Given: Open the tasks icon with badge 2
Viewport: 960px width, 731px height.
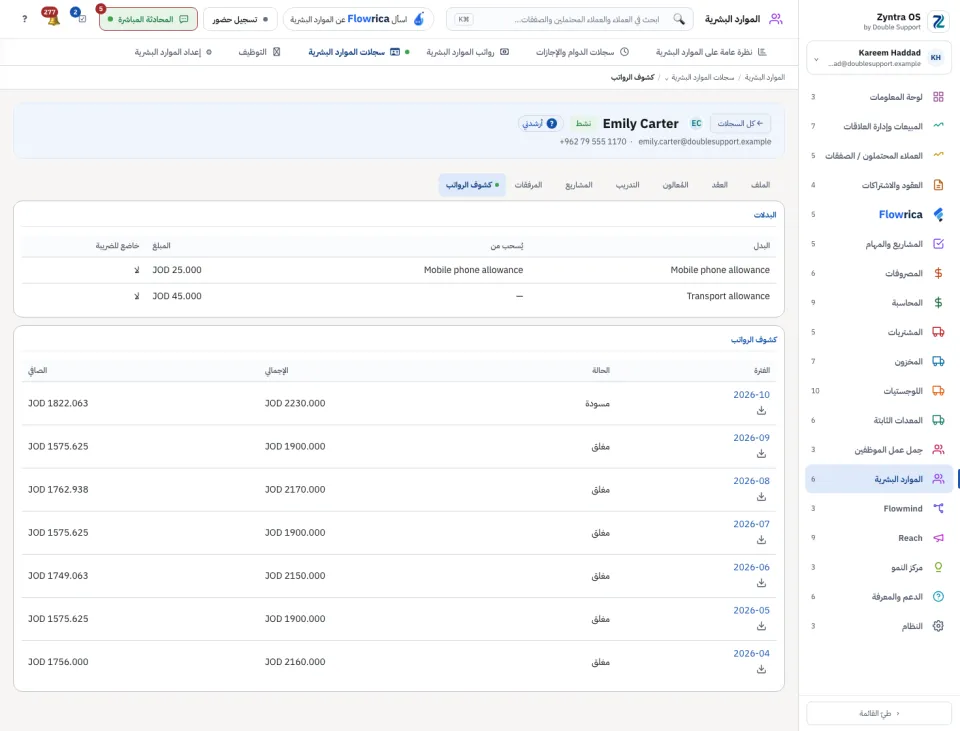Looking at the screenshot, I should (x=80, y=17).
